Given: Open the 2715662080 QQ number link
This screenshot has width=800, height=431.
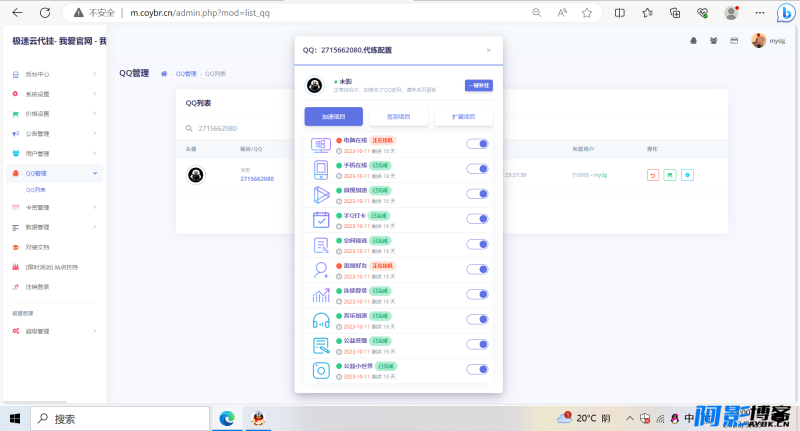Looking at the screenshot, I should pyautogui.click(x=257, y=179).
